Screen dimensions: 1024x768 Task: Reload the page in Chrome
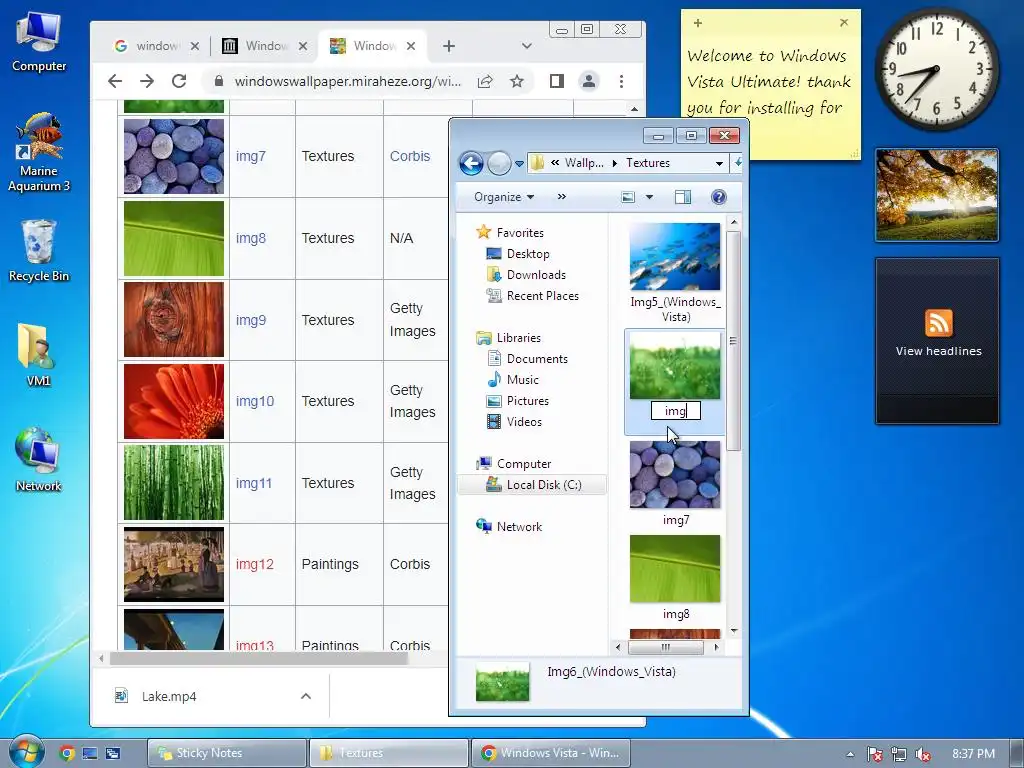179,81
